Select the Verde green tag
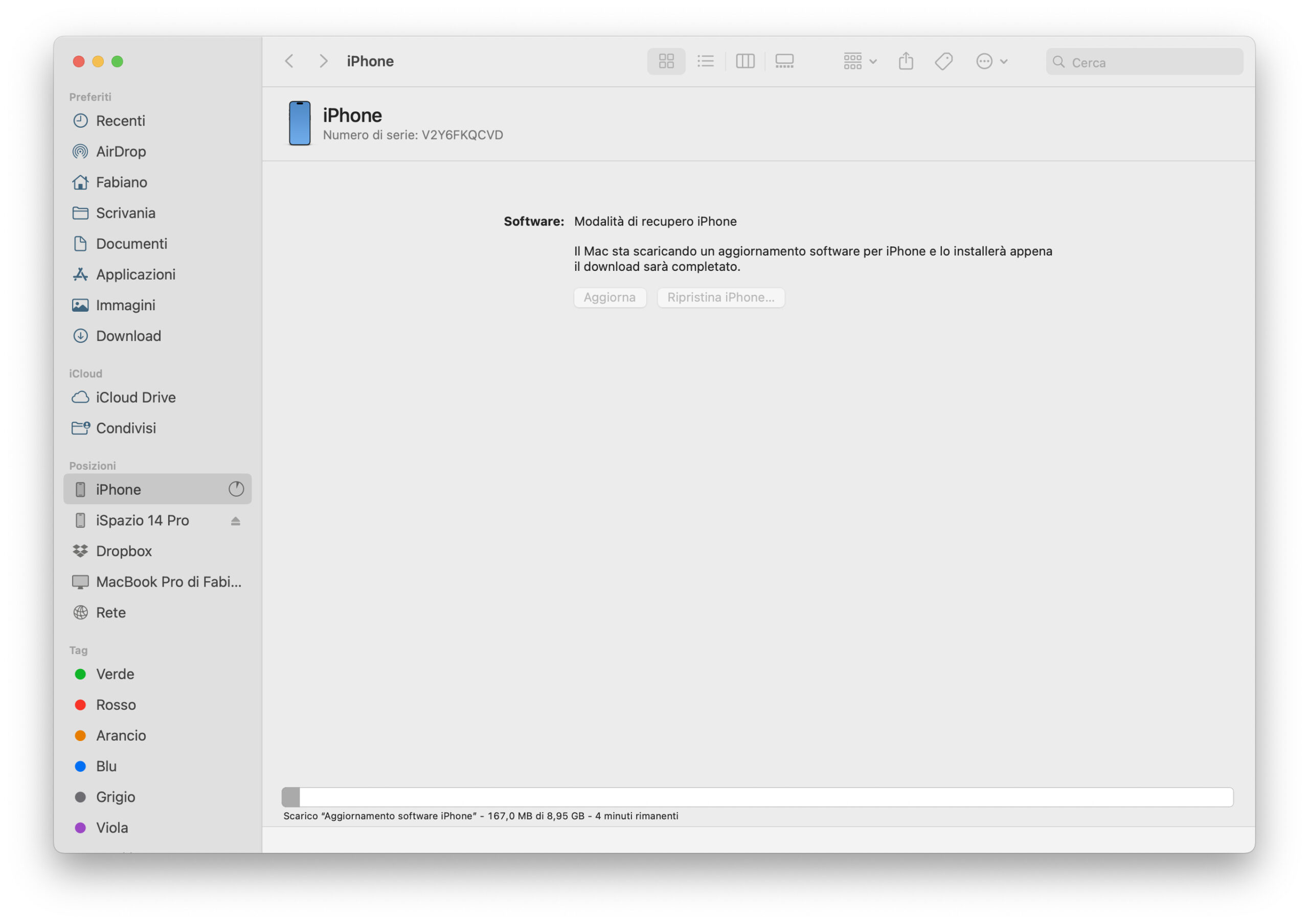The image size is (1309, 924). pyautogui.click(x=157, y=675)
